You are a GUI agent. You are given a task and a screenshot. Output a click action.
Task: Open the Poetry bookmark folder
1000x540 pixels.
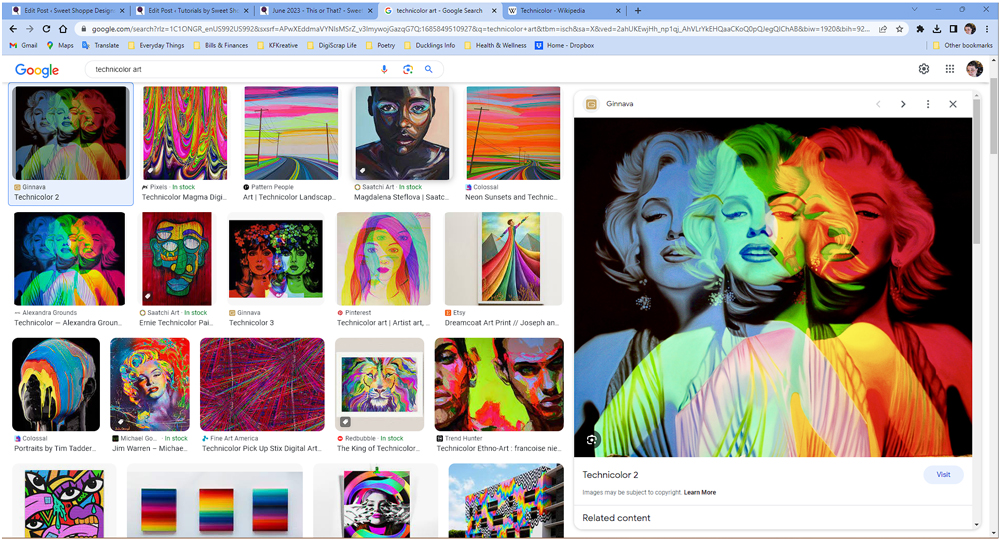pyautogui.click(x=380, y=45)
